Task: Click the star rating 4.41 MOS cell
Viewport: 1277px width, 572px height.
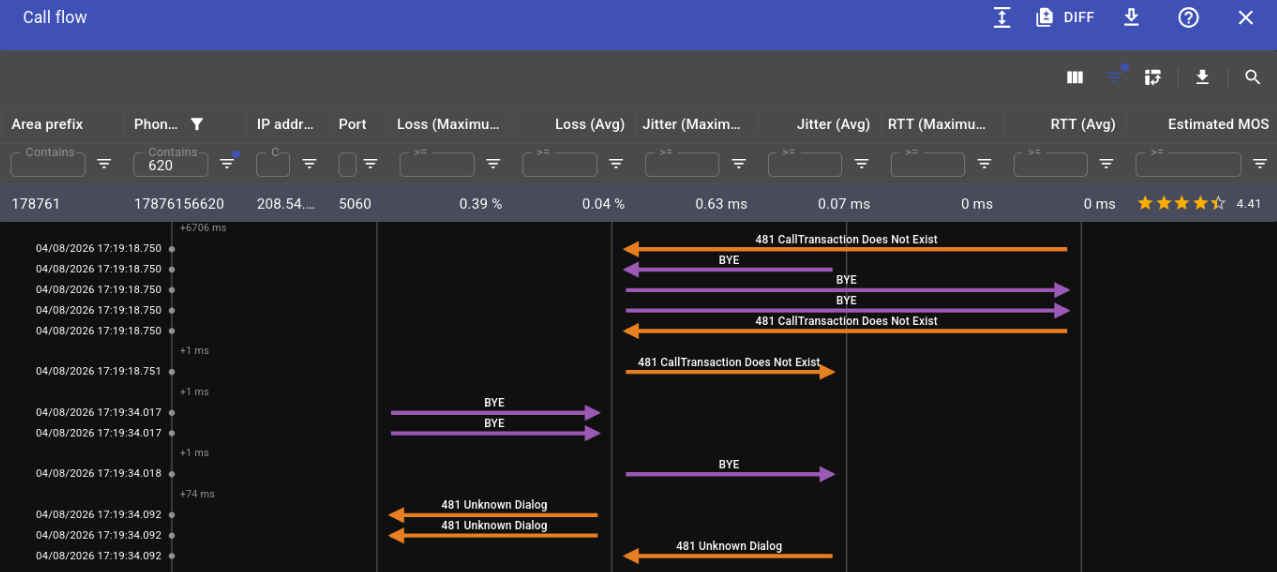Action: click(x=1198, y=203)
